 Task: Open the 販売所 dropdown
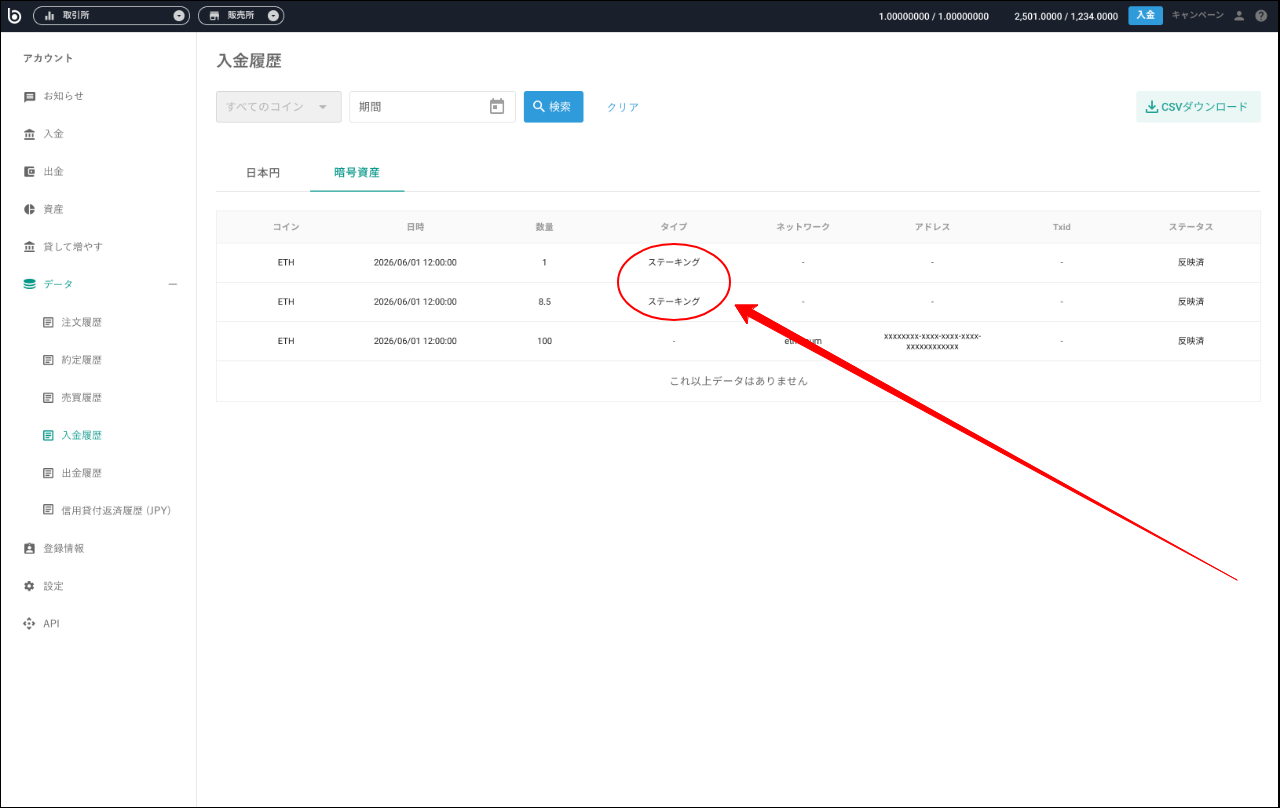pyautogui.click(x=241, y=16)
